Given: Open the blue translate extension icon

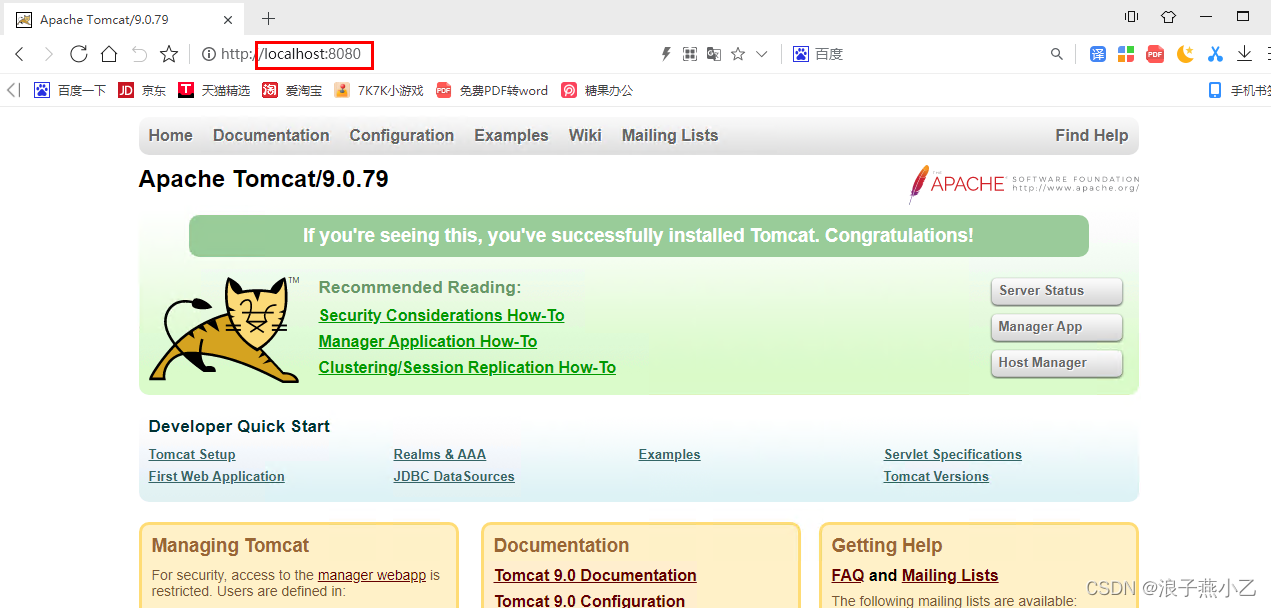Looking at the screenshot, I should (1098, 54).
